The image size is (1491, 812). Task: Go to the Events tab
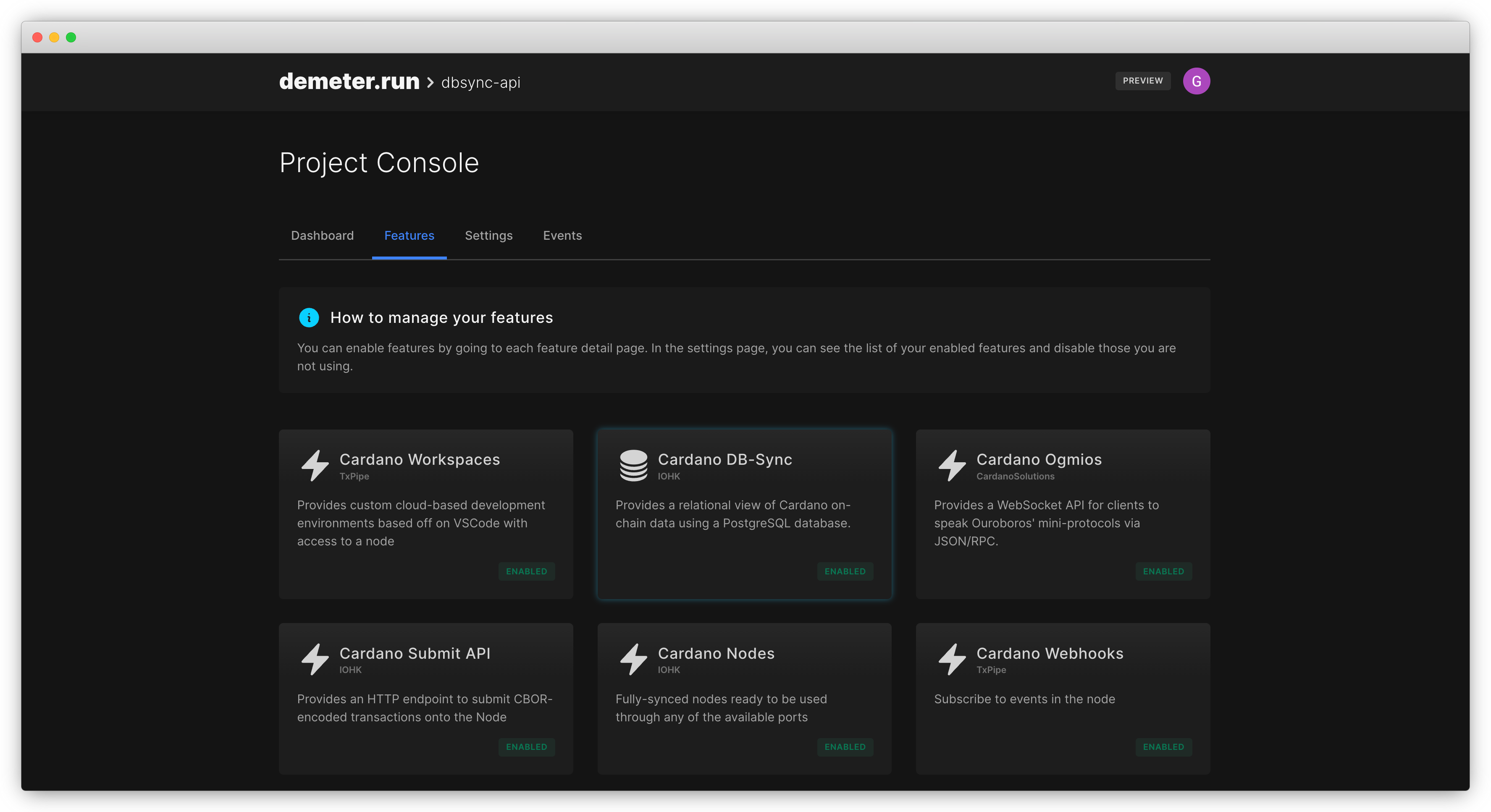pos(562,236)
